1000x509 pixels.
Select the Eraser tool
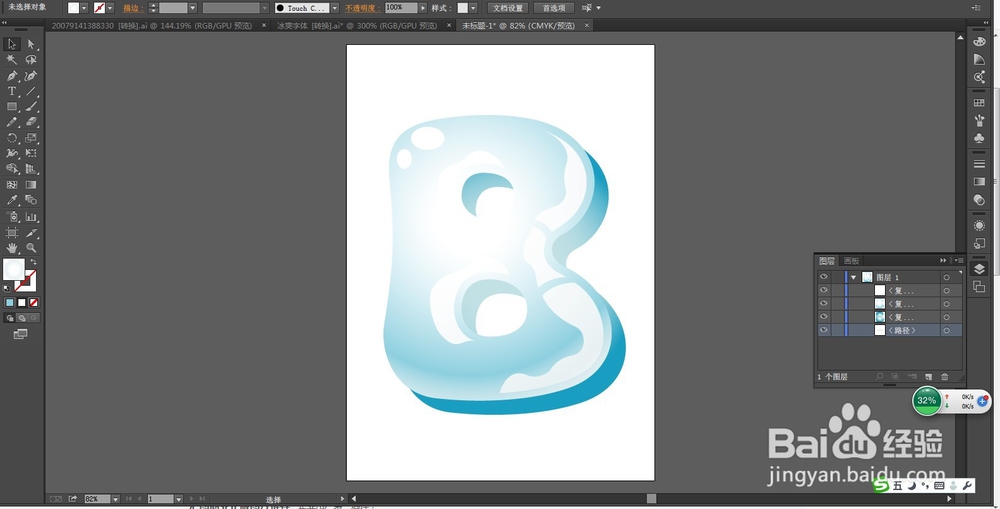[31, 122]
